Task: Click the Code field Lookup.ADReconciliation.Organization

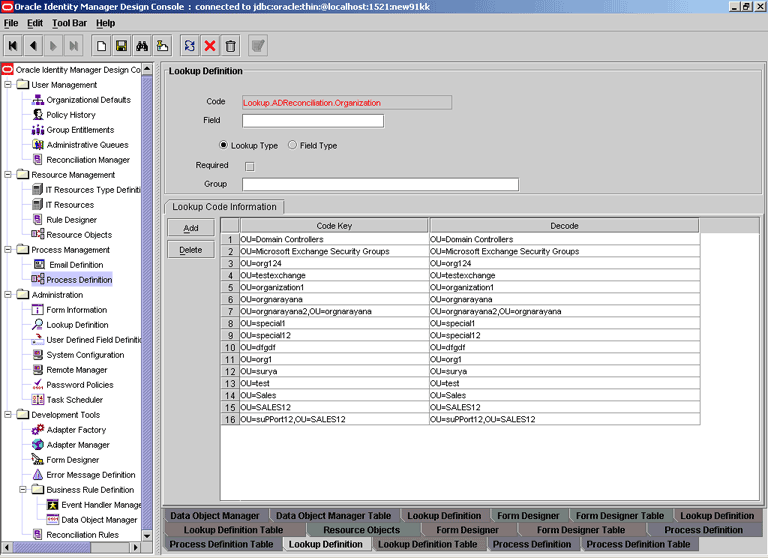Action: point(347,102)
